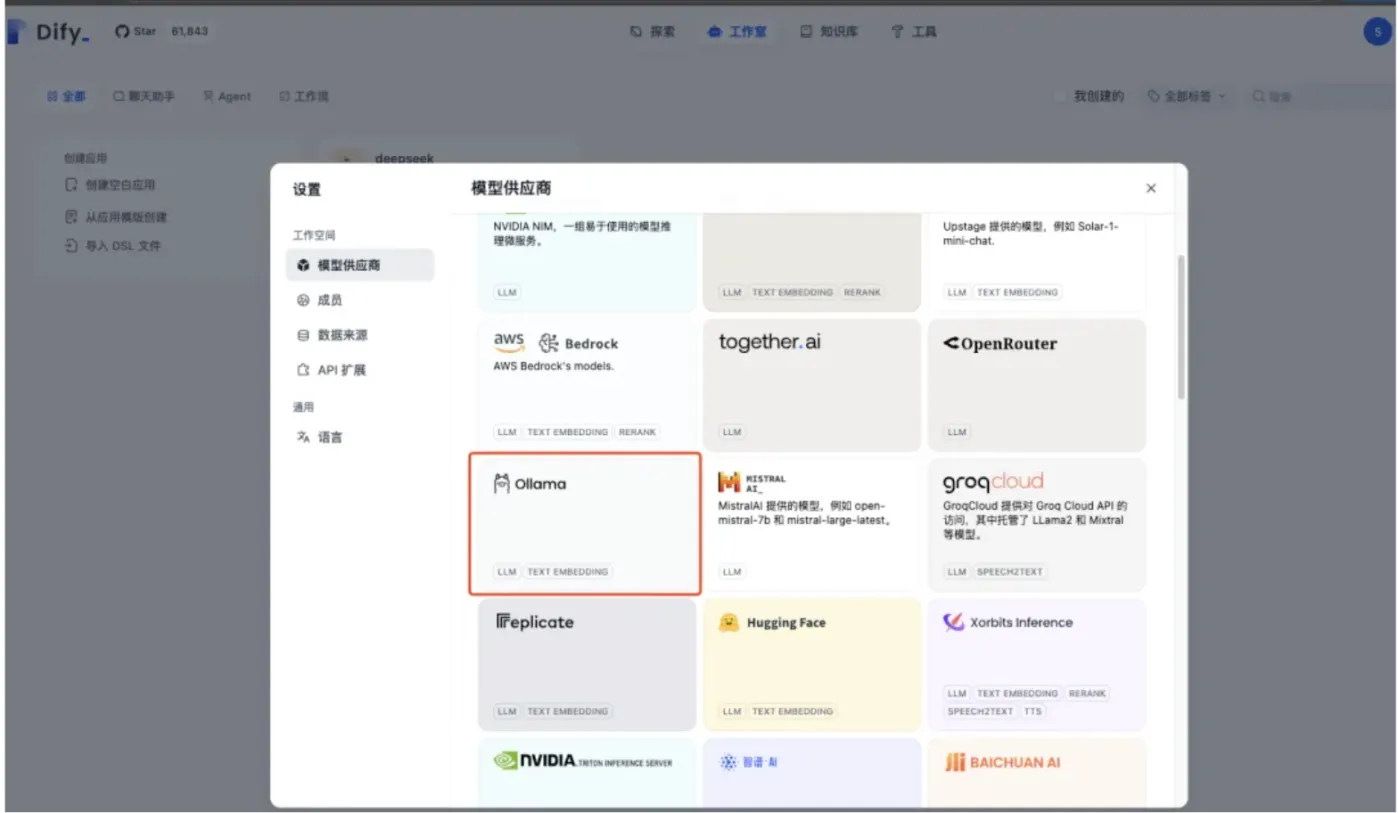This screenshot has width=1398, height=813.
Task: Click the 语言 translate icon
Action: tap(303, 437)
